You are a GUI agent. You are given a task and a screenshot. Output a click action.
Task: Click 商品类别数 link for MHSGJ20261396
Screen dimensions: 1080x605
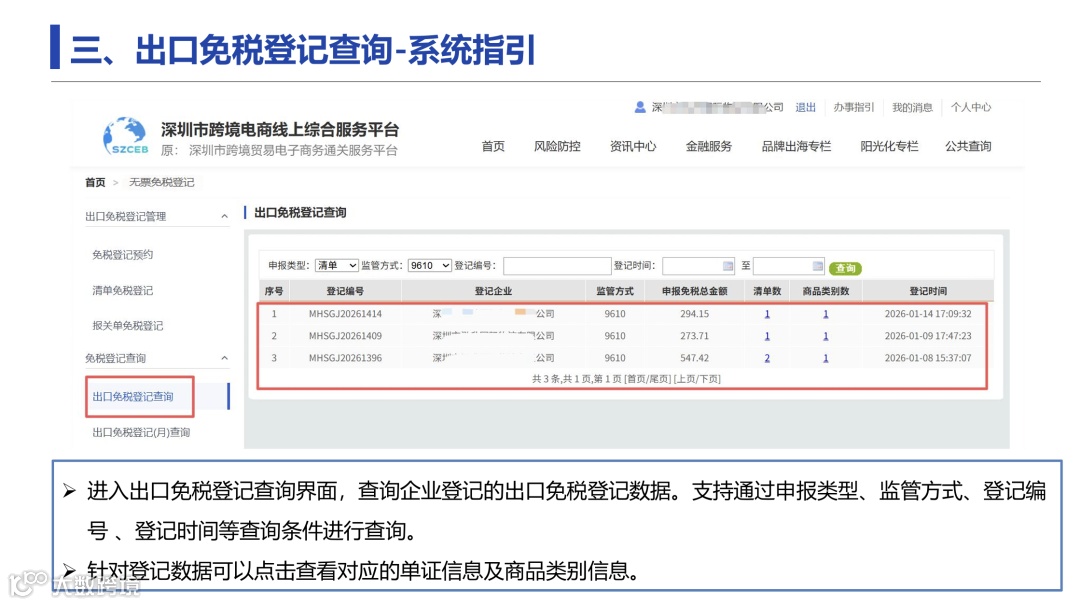[x=825, y=358]
